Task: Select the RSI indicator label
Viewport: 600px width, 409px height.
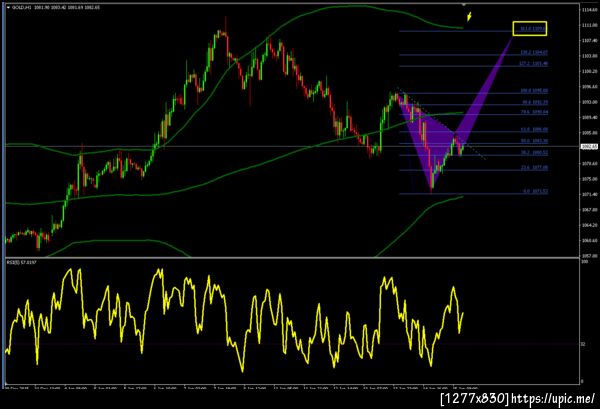Action: (21, 262)
